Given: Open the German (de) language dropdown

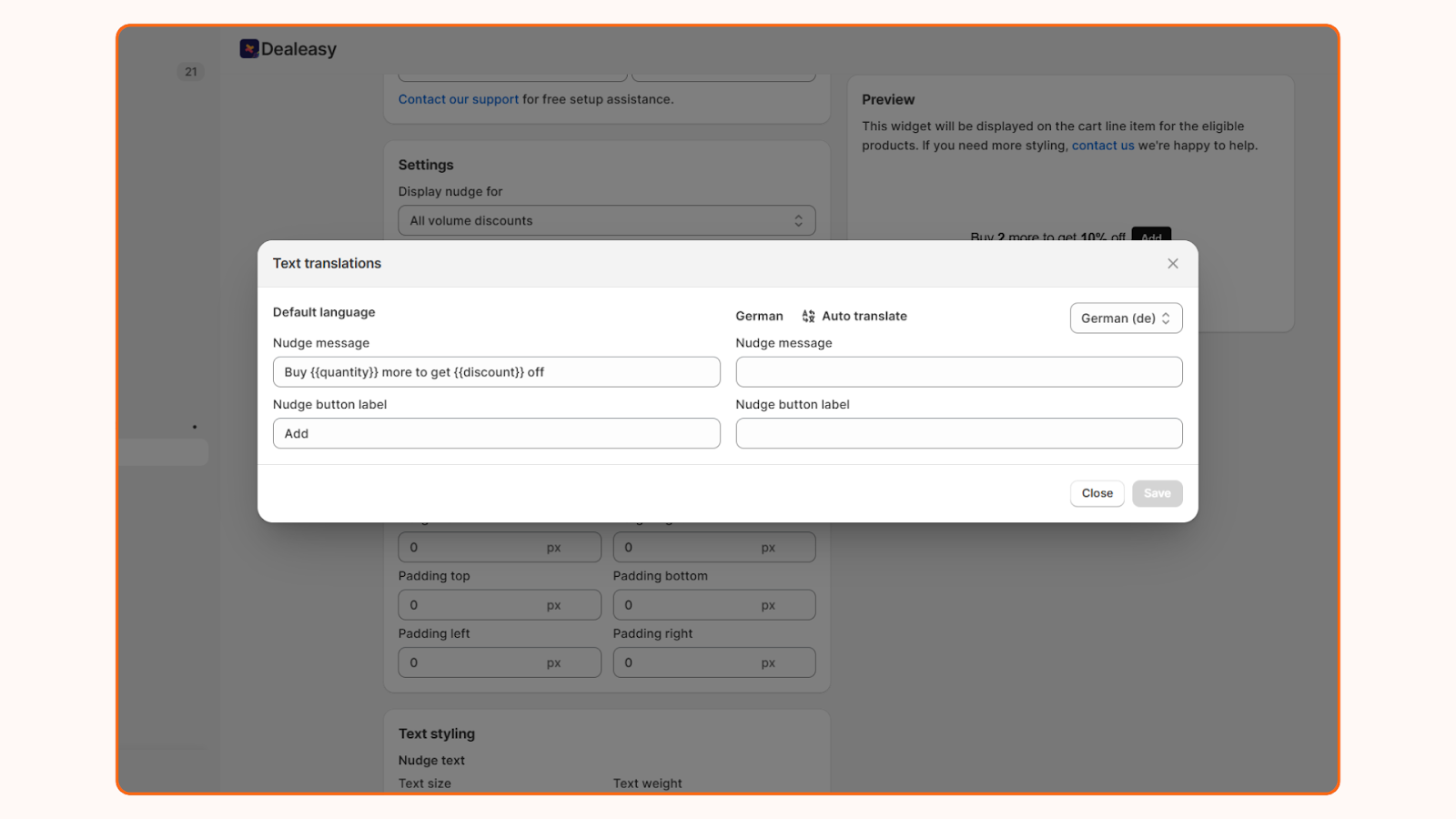Looking at the screenshot, I should pyautogui.click(x=1126, y=318).
